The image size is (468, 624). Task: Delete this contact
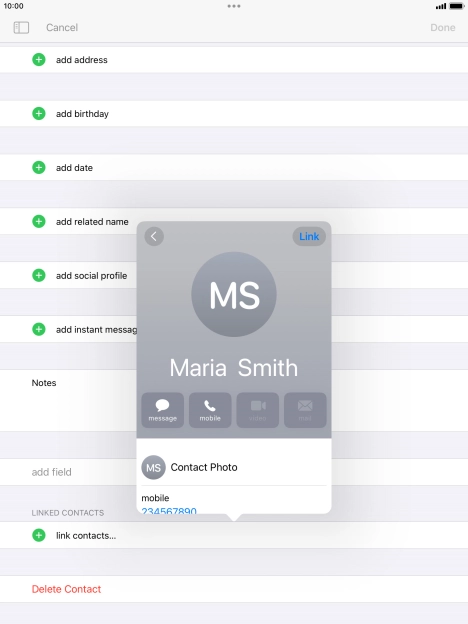(x=66, y=589)
